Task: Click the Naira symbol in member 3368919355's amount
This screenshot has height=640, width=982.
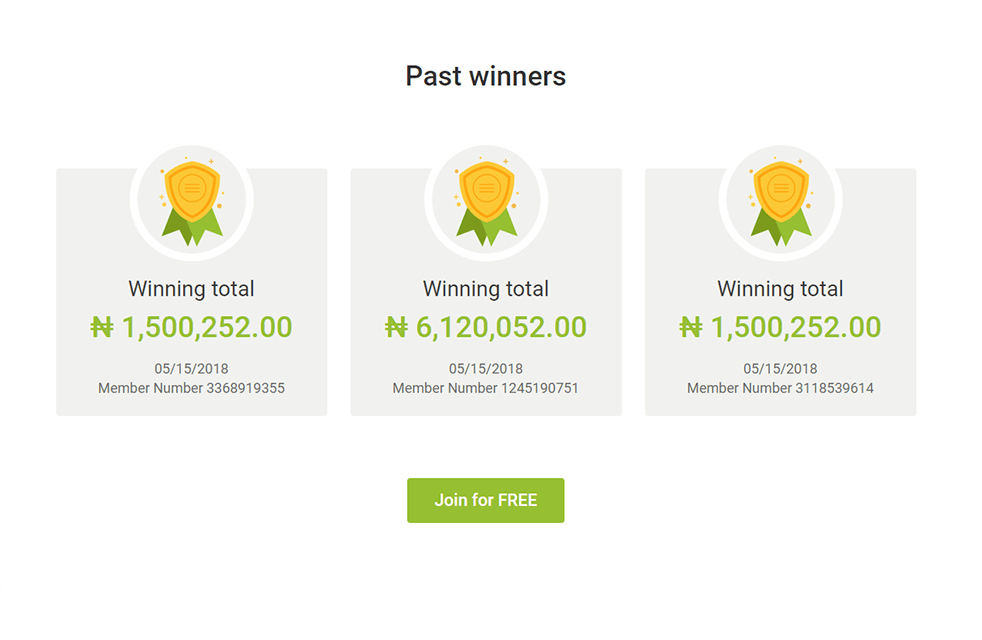Action: coord(102,327)
